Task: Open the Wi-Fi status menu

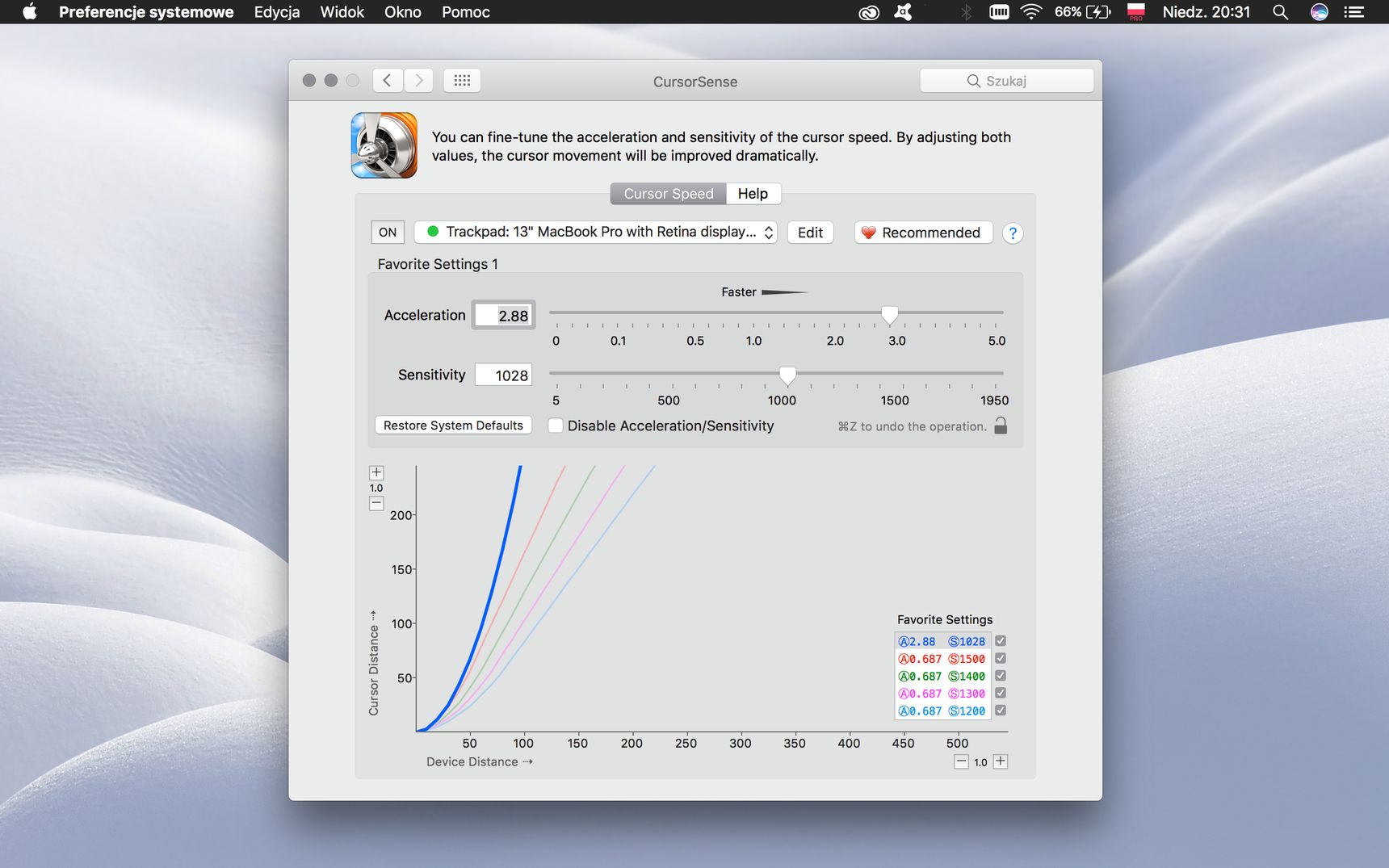Action: (x=1031, y=11)
